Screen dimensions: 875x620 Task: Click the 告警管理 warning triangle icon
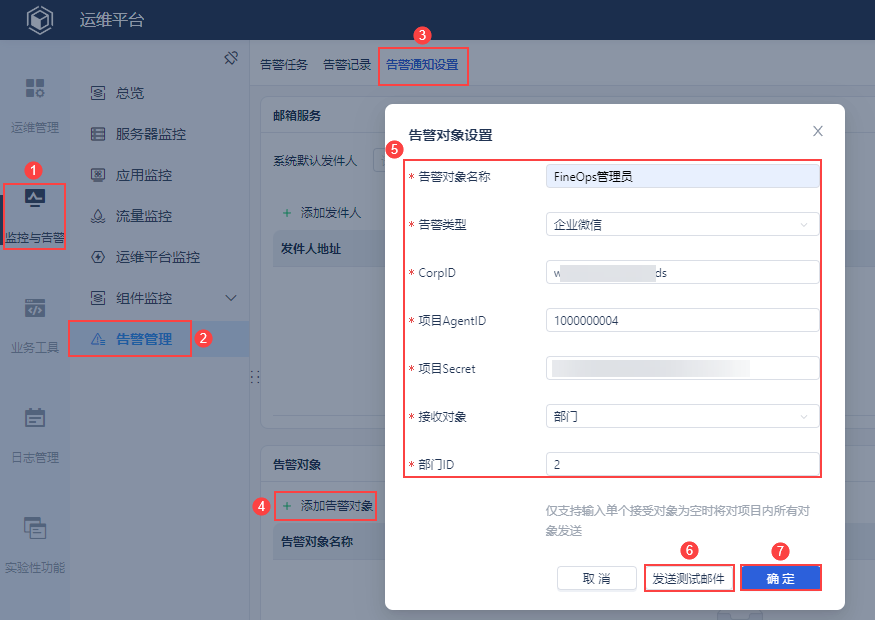click(x=98, y=339)
